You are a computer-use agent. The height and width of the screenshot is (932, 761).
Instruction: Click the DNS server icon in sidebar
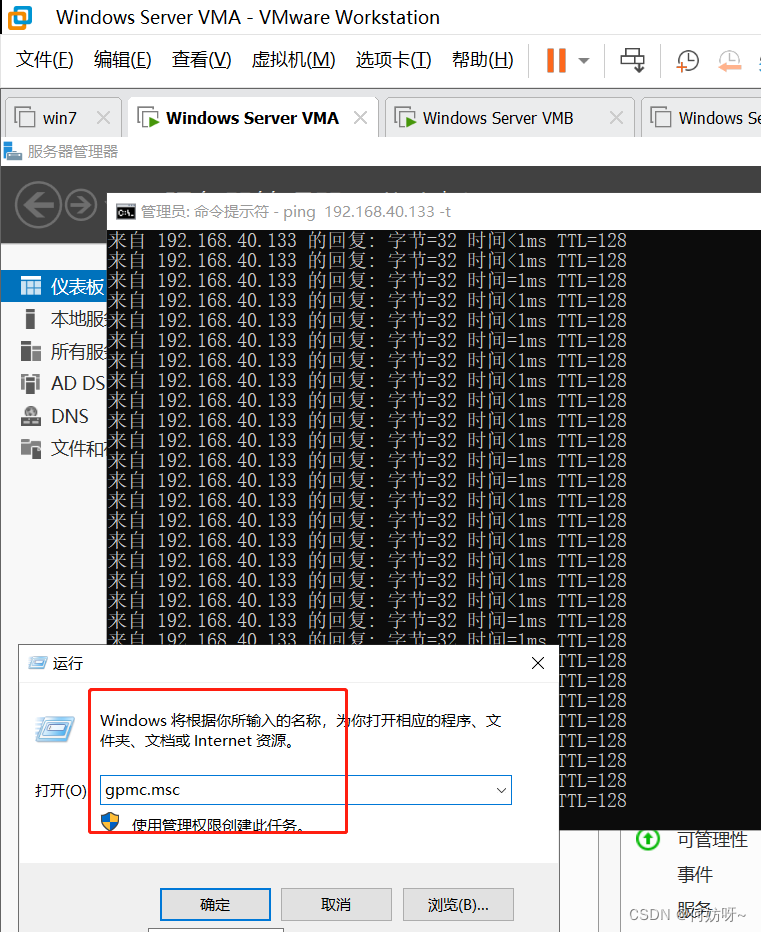tap(31, 416)
